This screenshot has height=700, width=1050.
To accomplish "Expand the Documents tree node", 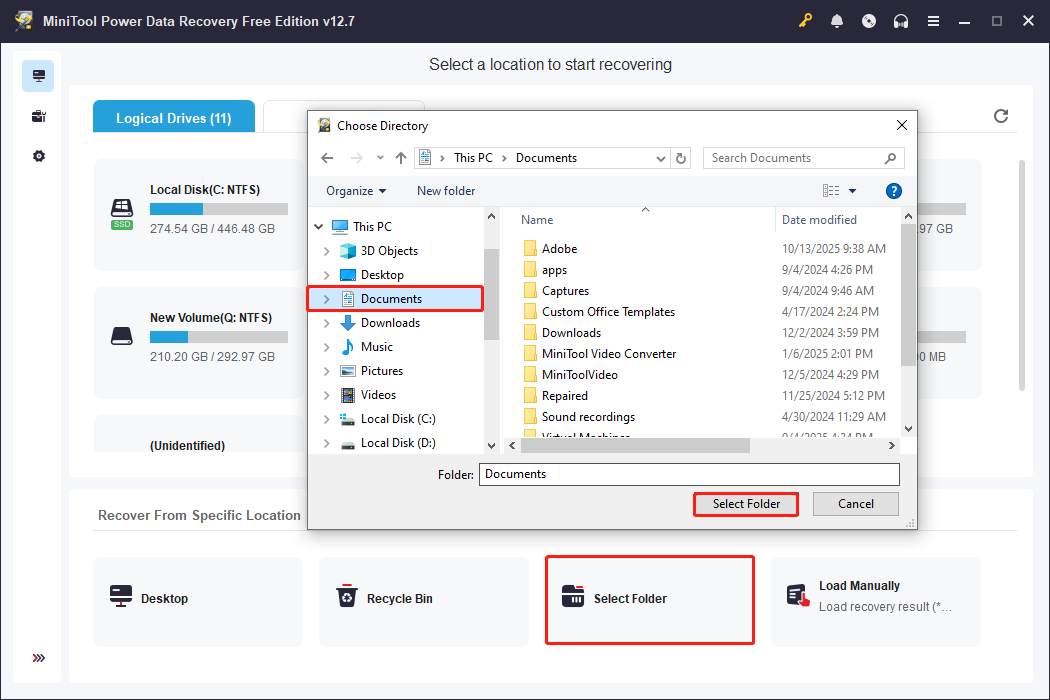I will tap(326, 299).
